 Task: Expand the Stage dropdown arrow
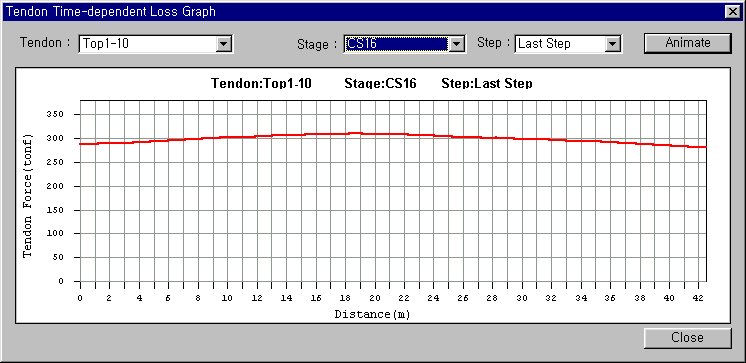(x=457, y=44)
